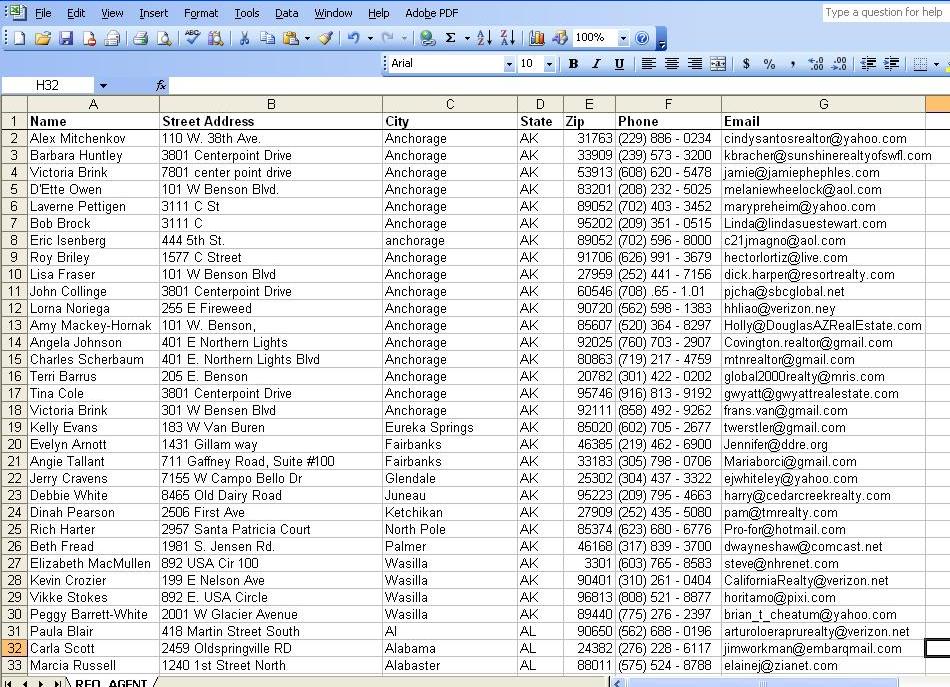
Task: Select the column G header
Action: click(823, 104)
